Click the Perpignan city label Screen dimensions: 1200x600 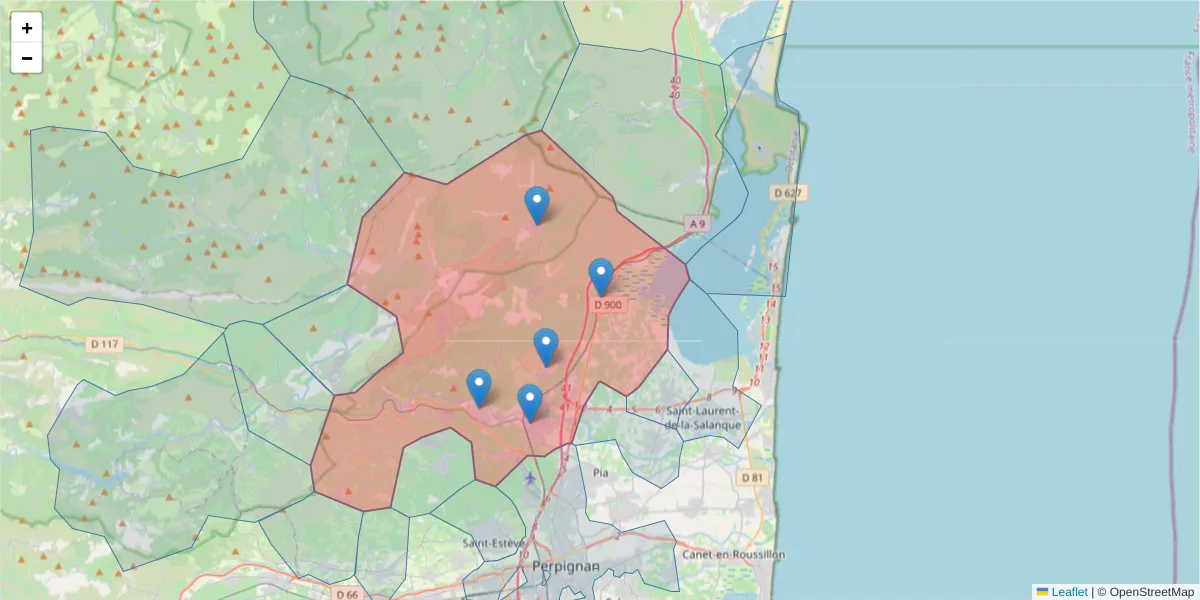(566, 567)
